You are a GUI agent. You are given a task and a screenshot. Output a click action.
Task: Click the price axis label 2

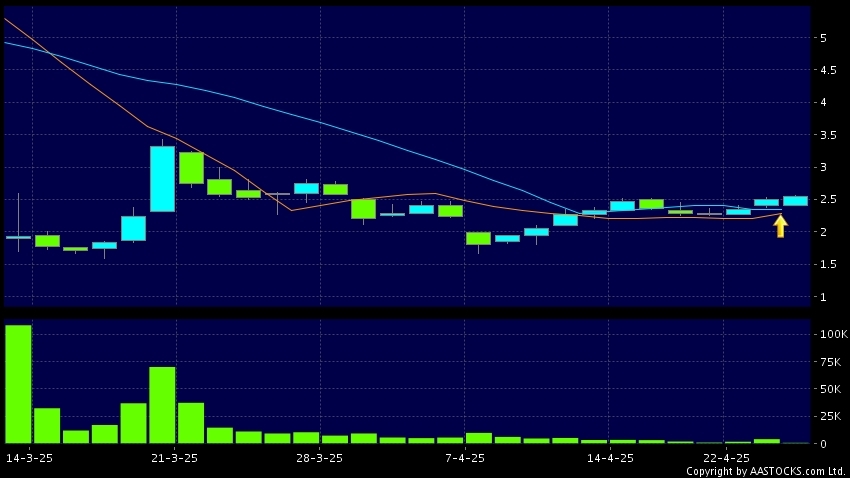pyautogui.click(x=823, y=232)
